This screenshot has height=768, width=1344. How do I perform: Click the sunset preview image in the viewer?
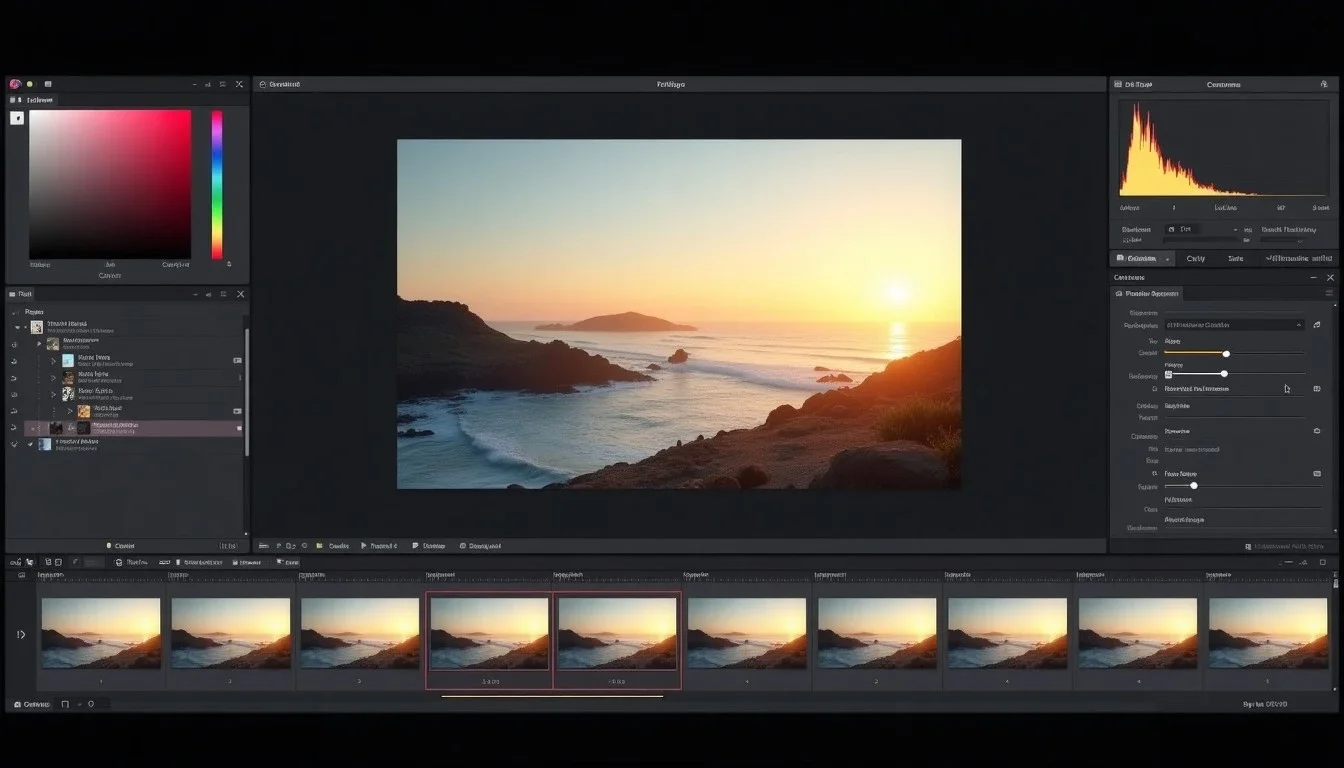pos(679,314)
